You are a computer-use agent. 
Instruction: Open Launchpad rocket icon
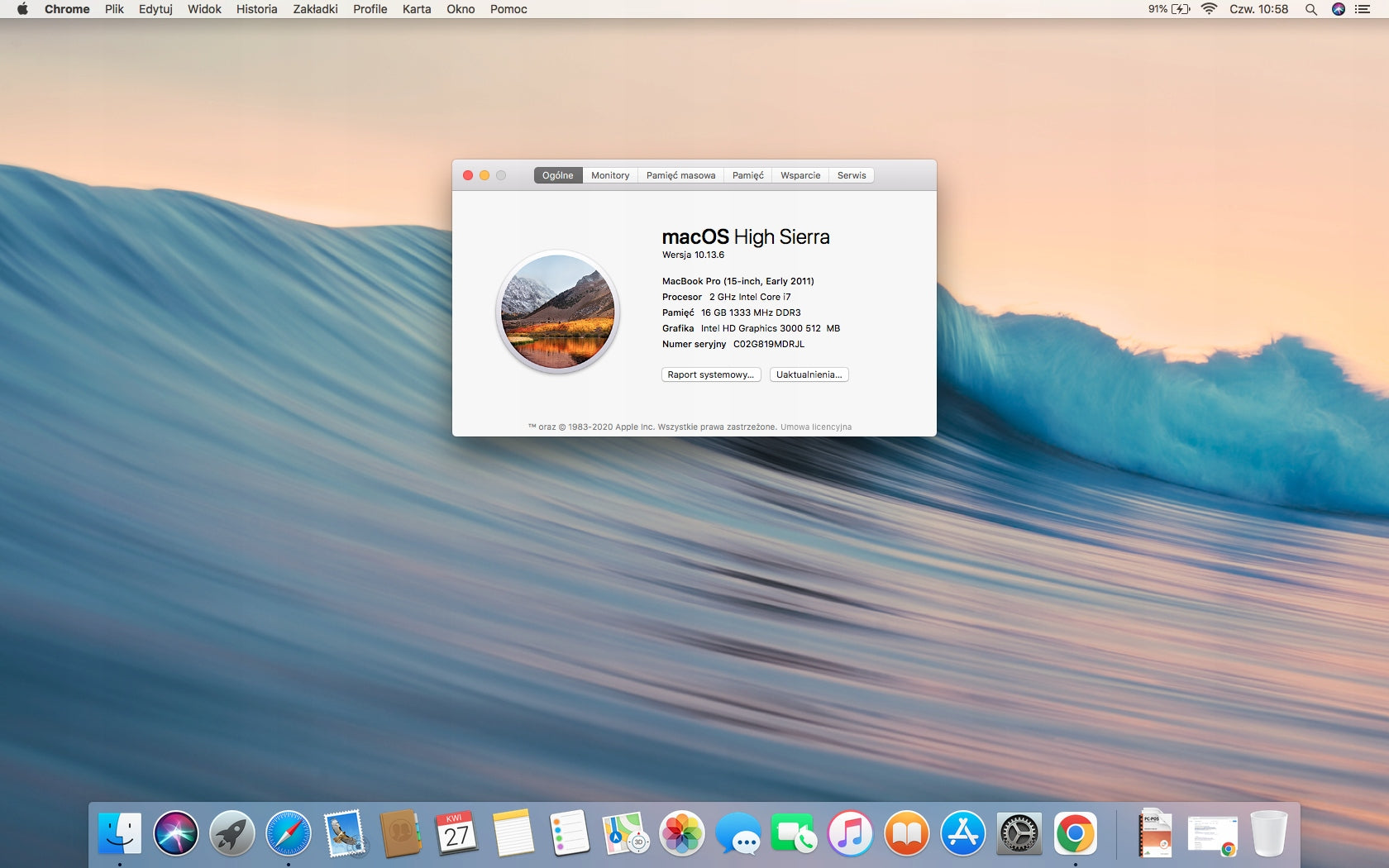[232, 833]
